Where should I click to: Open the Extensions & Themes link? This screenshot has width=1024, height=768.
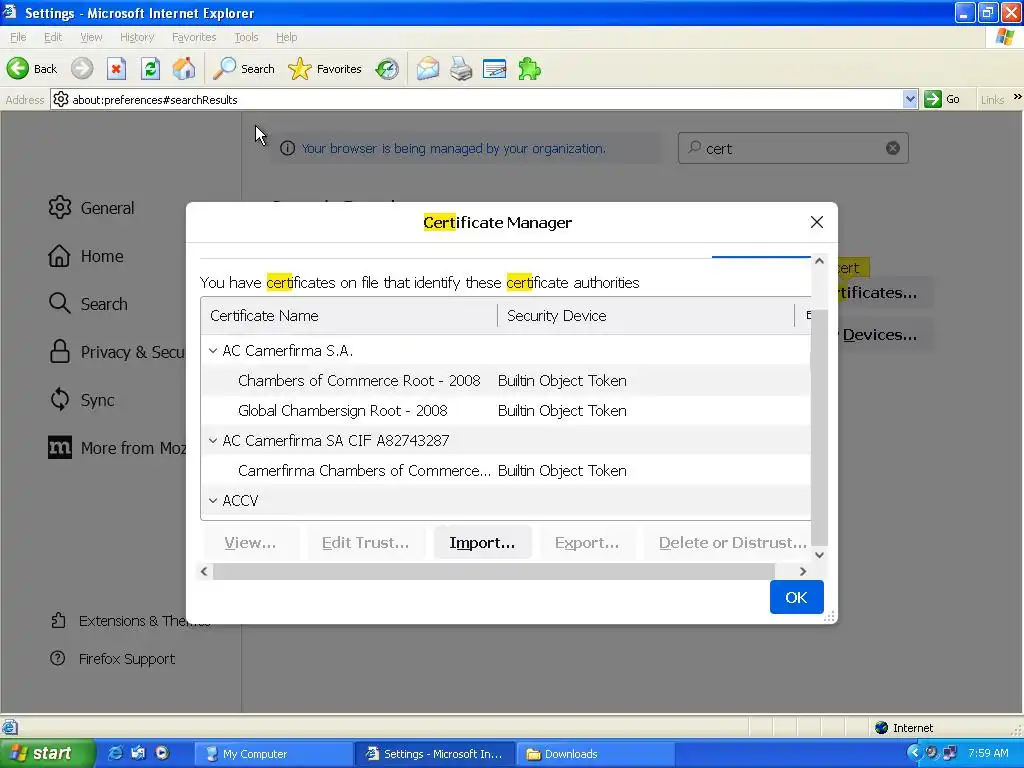(131, 620)
